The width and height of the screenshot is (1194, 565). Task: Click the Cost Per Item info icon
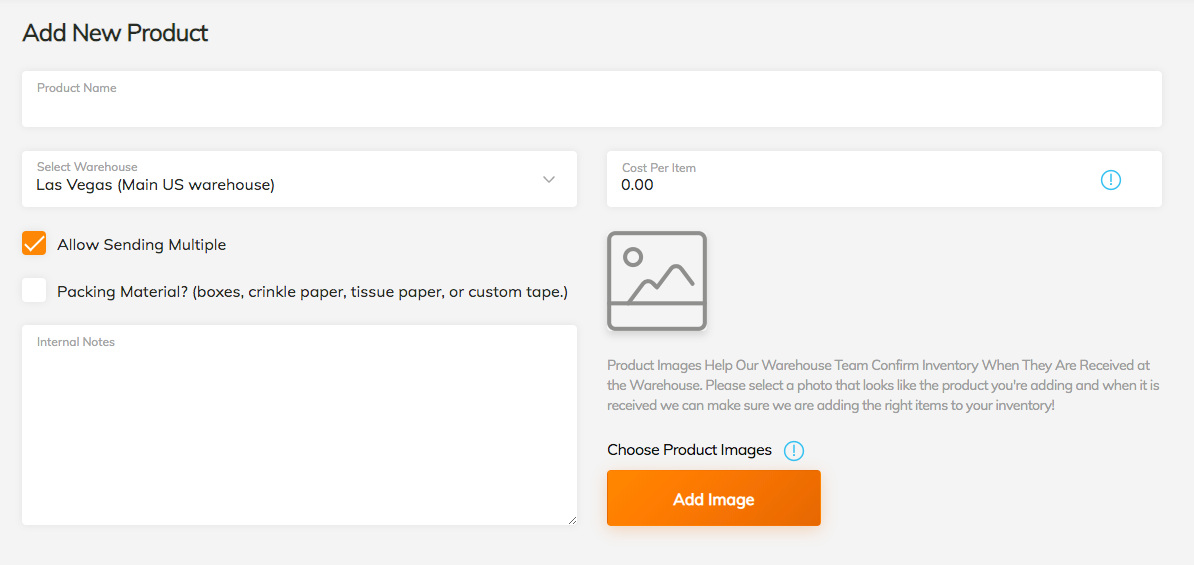(1111, 180)
